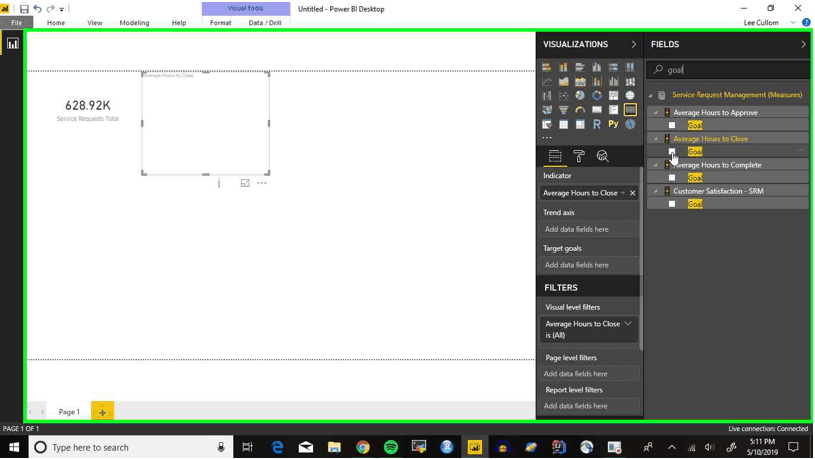Select the ArcGIS Maps visual
Viewport: 815px width, 459px height.
[630, 124]
